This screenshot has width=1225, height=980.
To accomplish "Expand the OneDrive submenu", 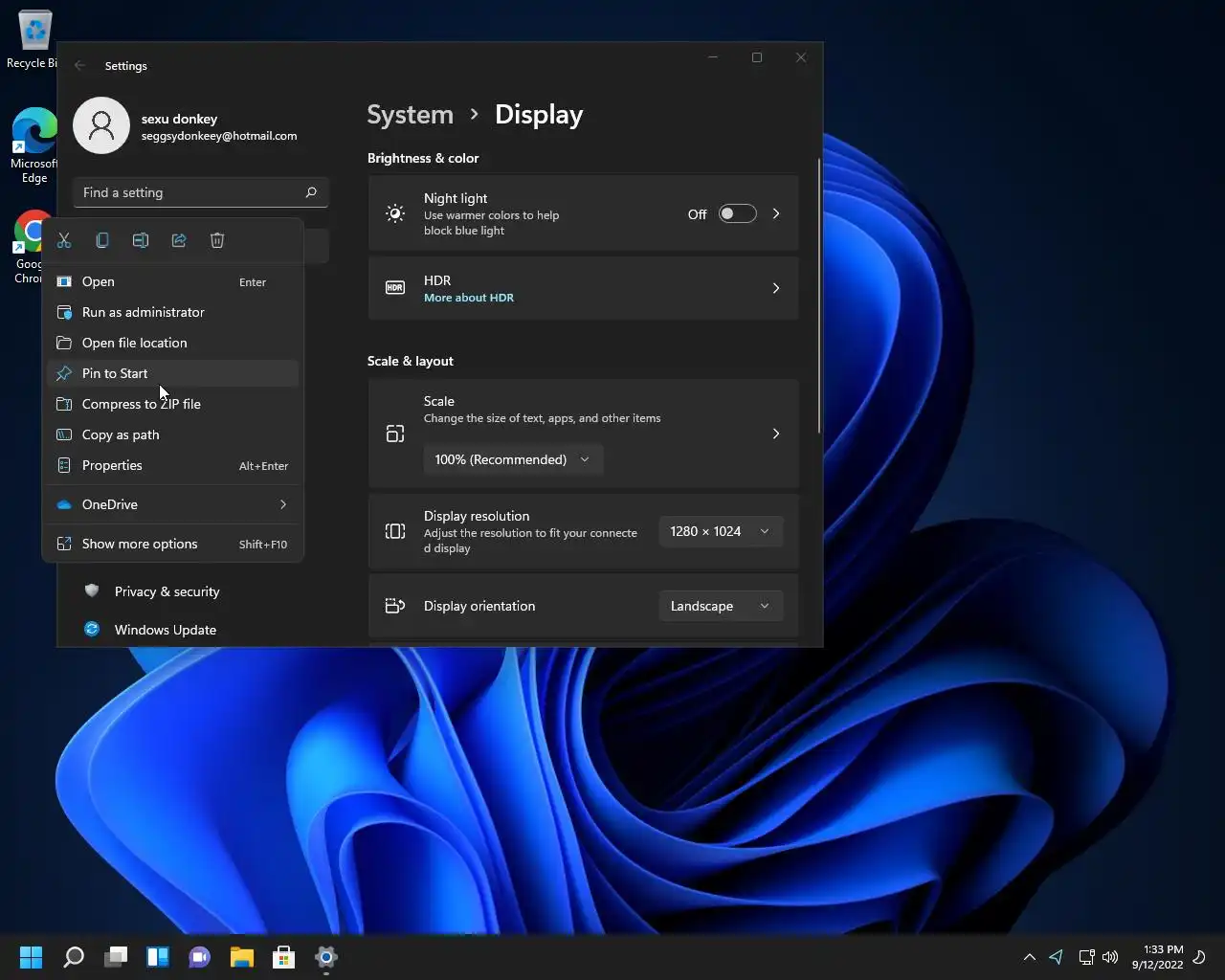I will tap(173, 504).
